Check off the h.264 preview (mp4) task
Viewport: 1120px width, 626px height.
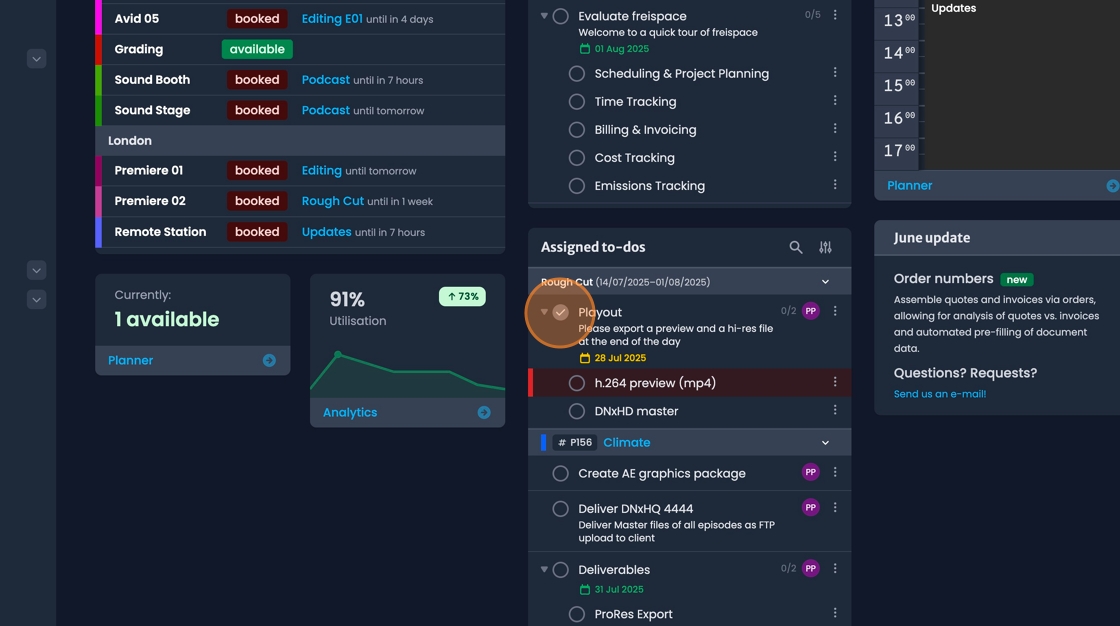(577, 383)
